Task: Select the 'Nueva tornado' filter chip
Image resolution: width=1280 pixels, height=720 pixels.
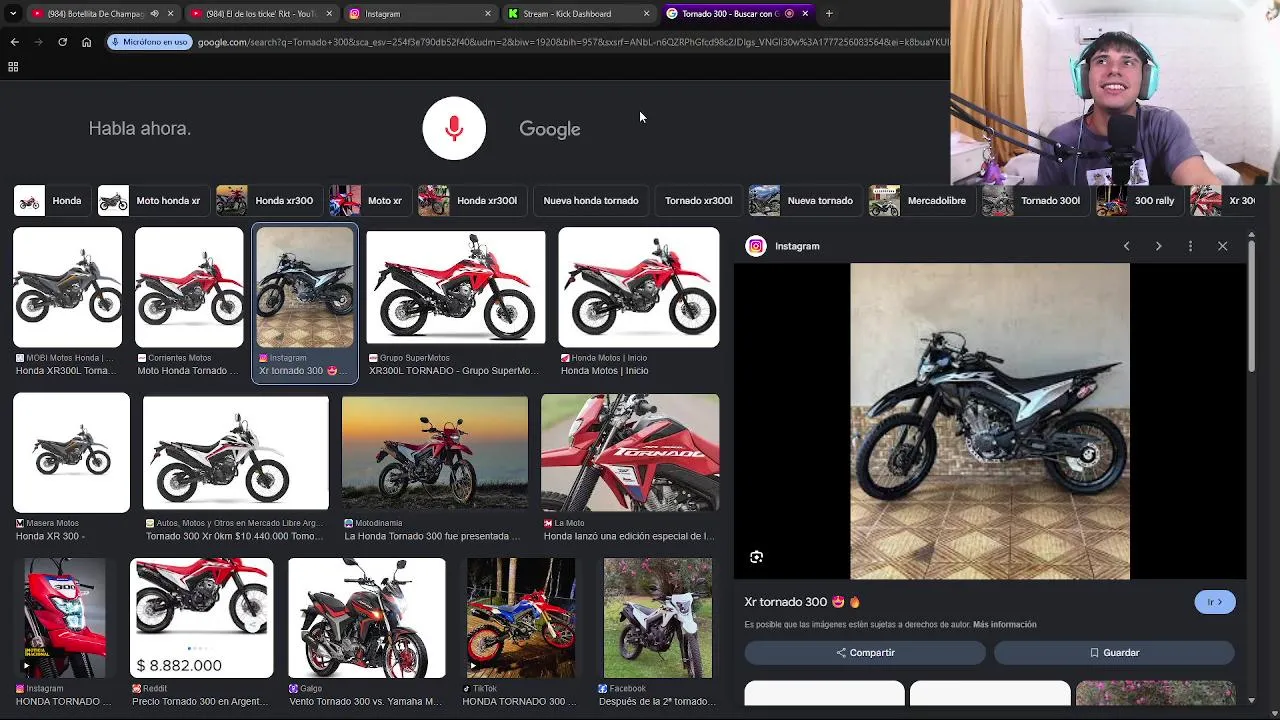Action: click(x=804, y=201)
